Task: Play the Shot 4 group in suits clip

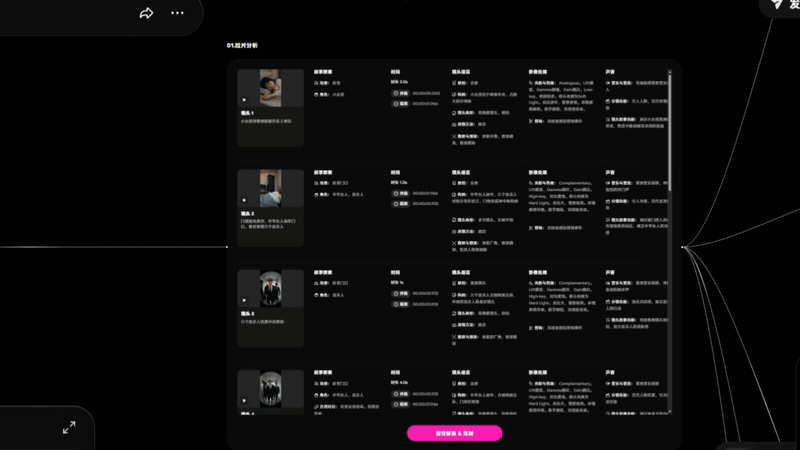Action: point(244,401)
